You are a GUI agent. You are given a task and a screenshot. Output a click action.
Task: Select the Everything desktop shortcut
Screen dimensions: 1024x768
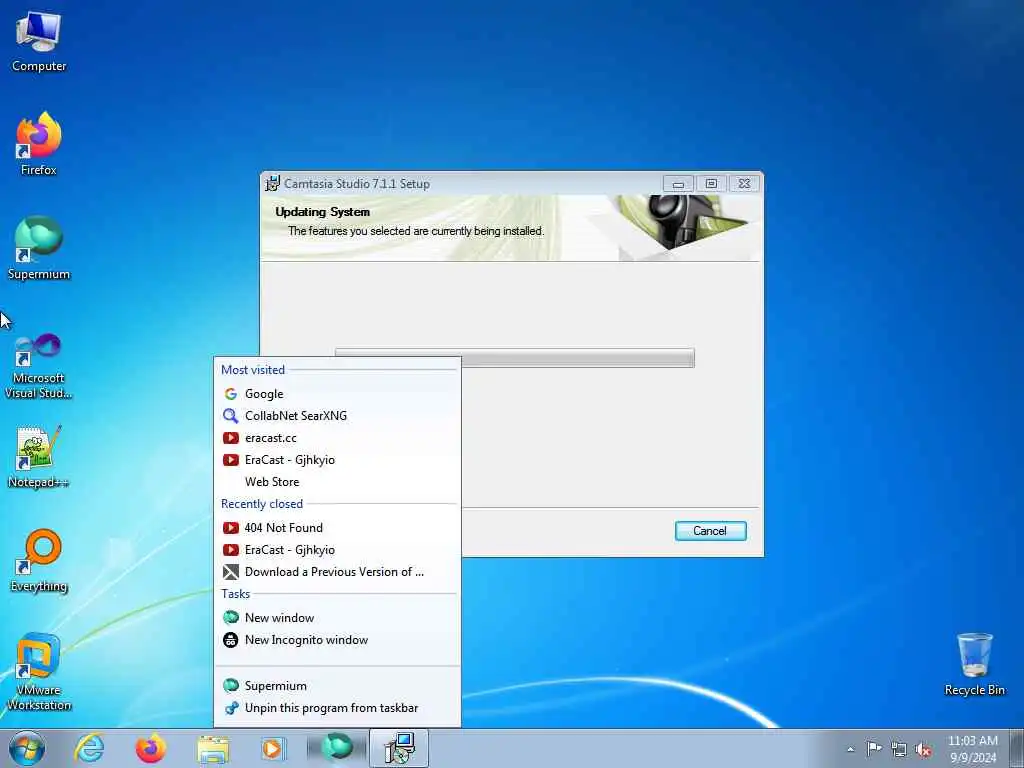tap(39, 560)
